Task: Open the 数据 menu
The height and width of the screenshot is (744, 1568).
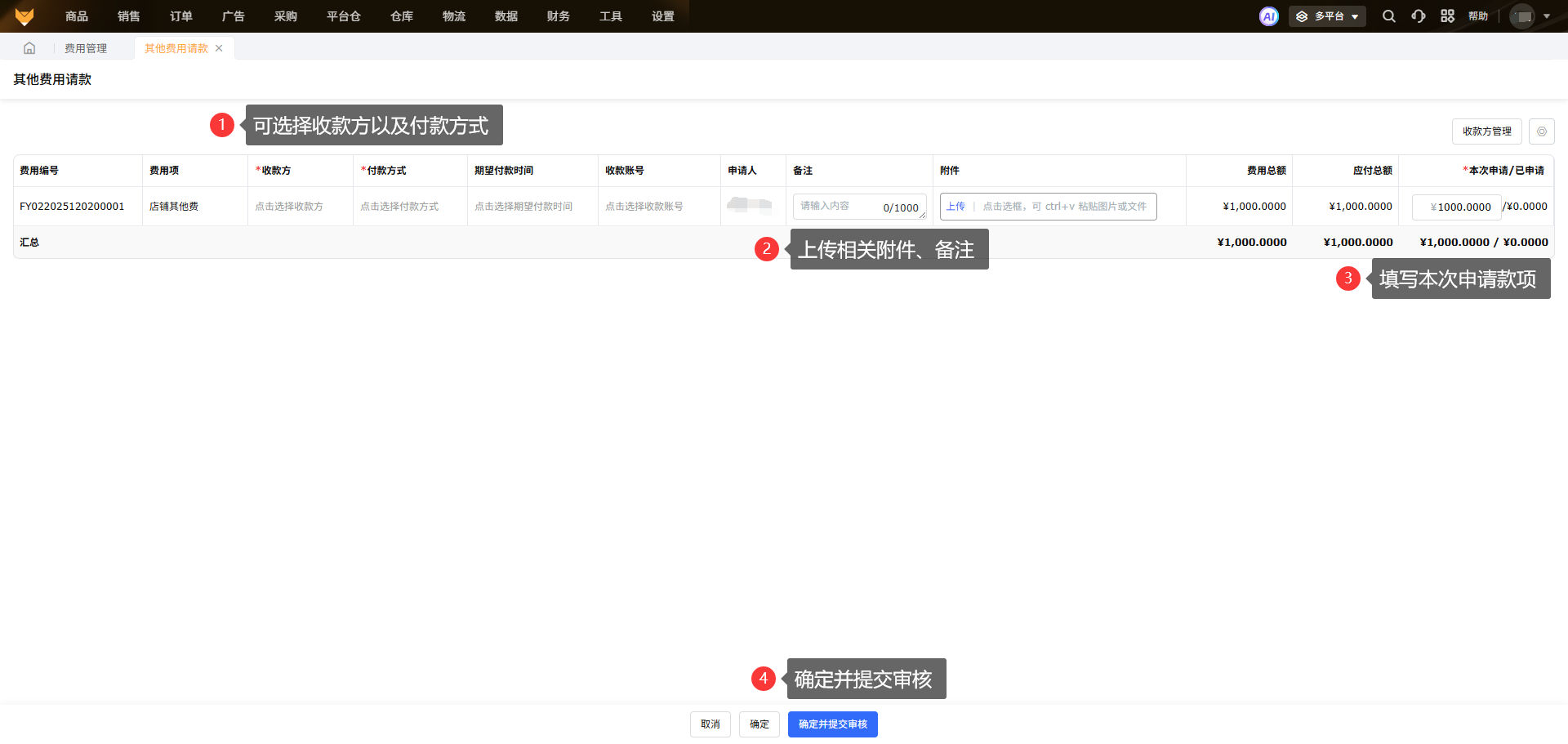Action: (x=506, y=16)
